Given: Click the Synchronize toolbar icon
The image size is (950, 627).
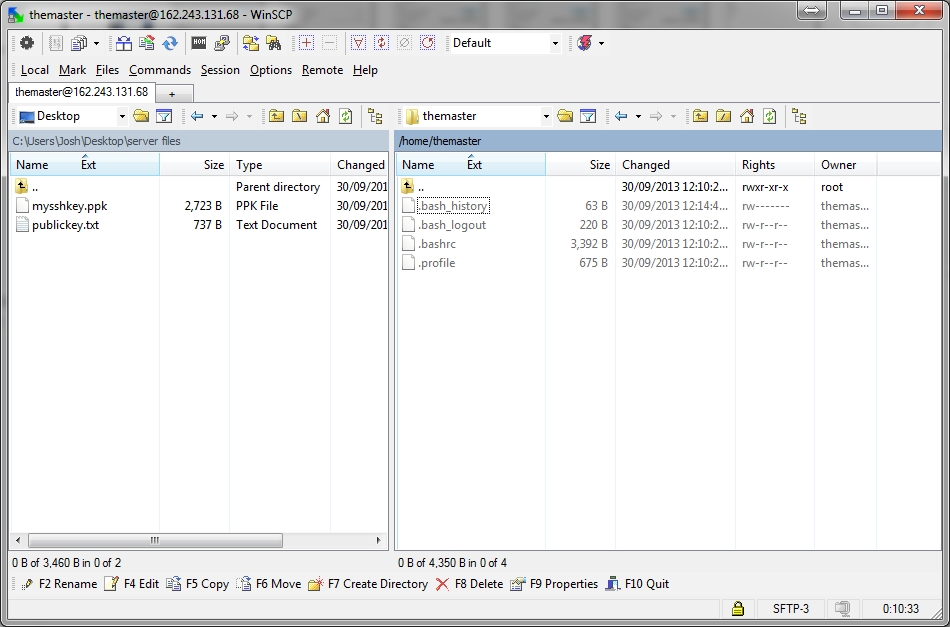Looking at the screenshot, I should click(x=170, y=43).
